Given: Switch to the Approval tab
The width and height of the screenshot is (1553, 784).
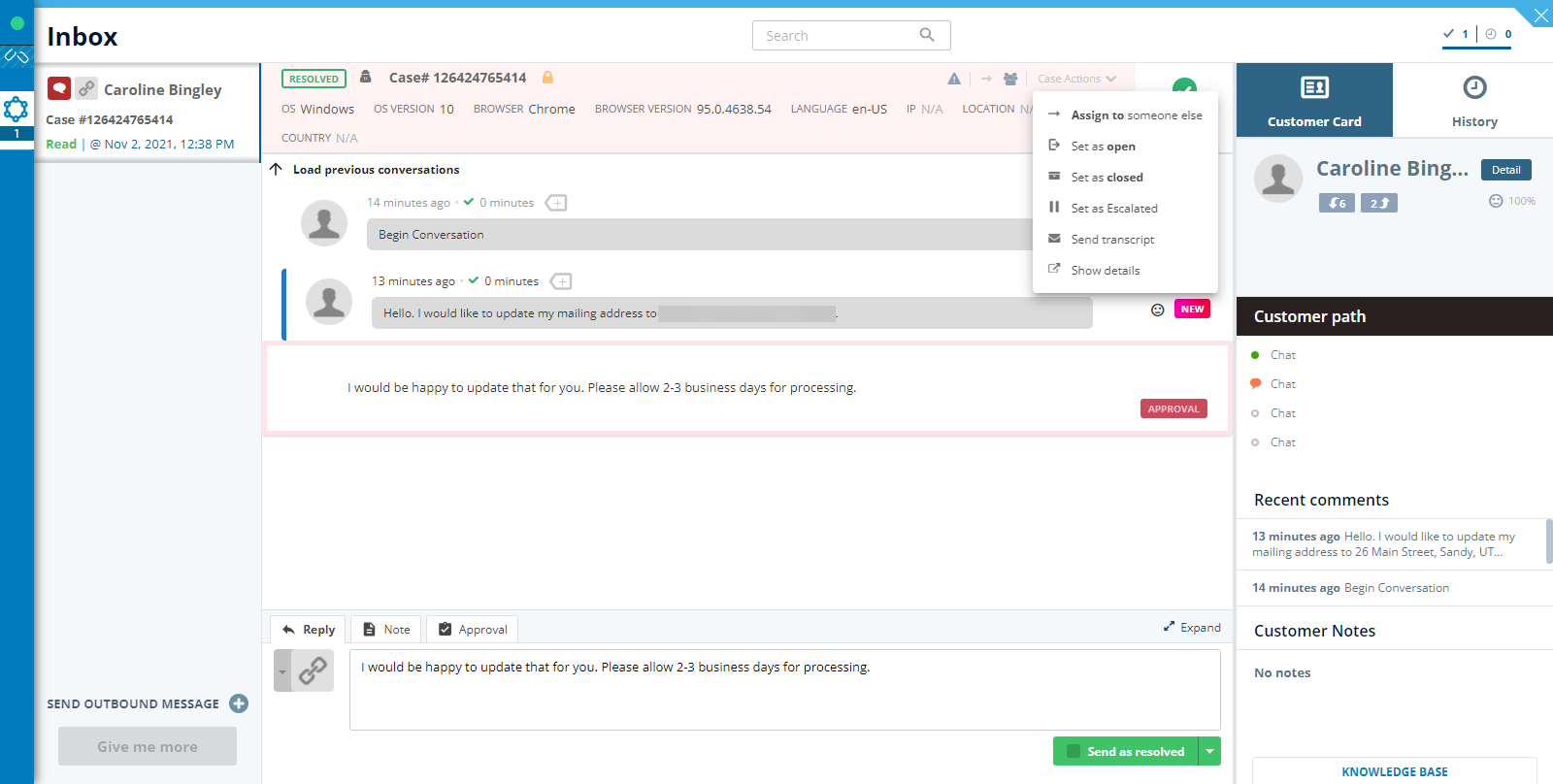Looking at the screenshot, I should pyautogui.click(x=473, y=629).
